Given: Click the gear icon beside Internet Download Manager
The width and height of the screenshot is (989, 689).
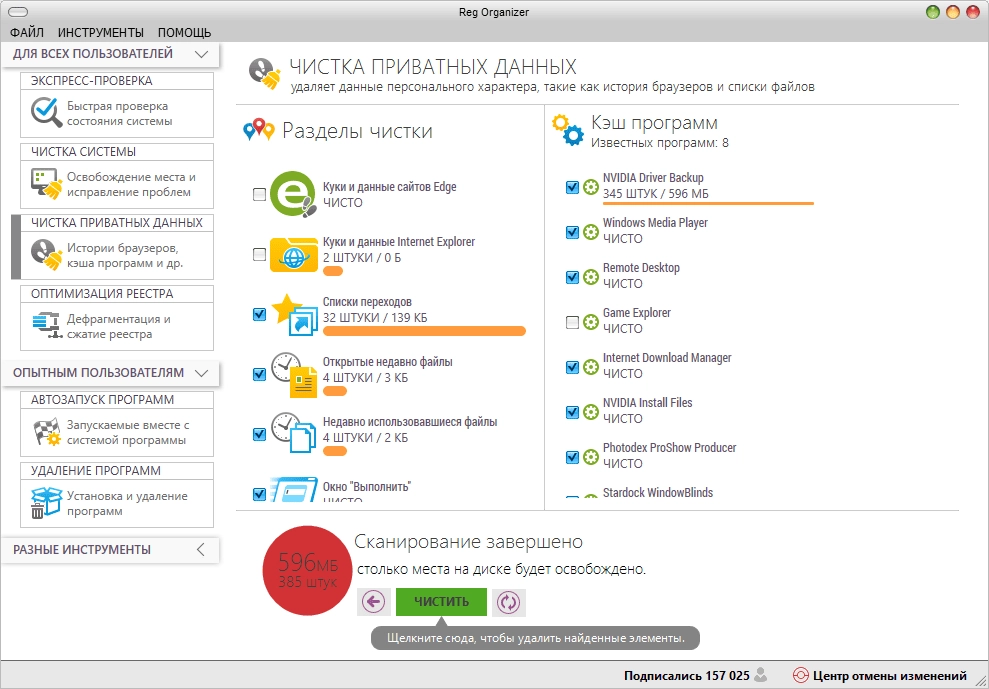Looking at the screenshot, I should click(590, 367).
